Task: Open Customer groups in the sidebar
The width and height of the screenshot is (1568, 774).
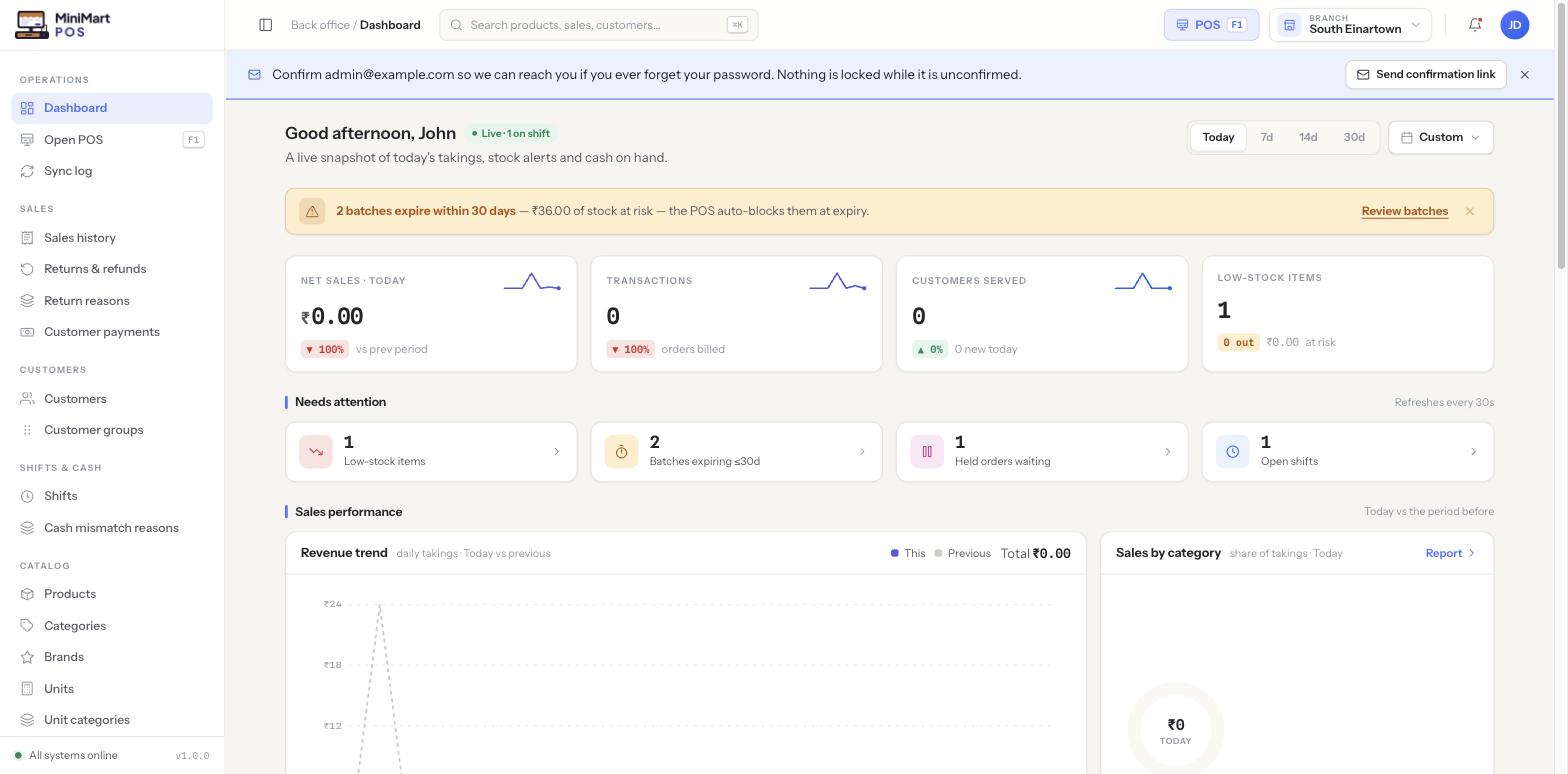Action: tap(112, 430)
